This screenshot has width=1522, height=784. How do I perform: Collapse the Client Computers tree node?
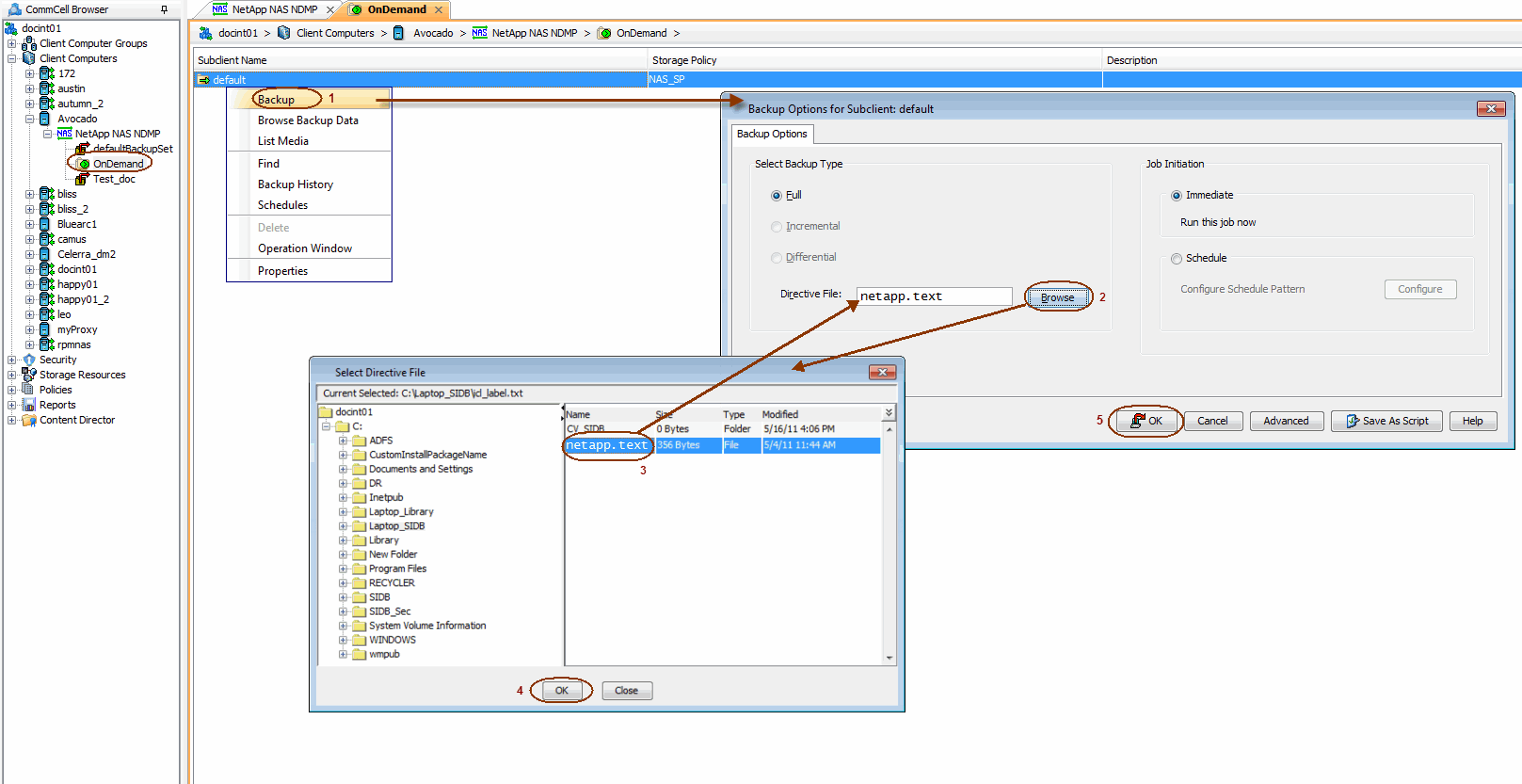click(12, 58)
